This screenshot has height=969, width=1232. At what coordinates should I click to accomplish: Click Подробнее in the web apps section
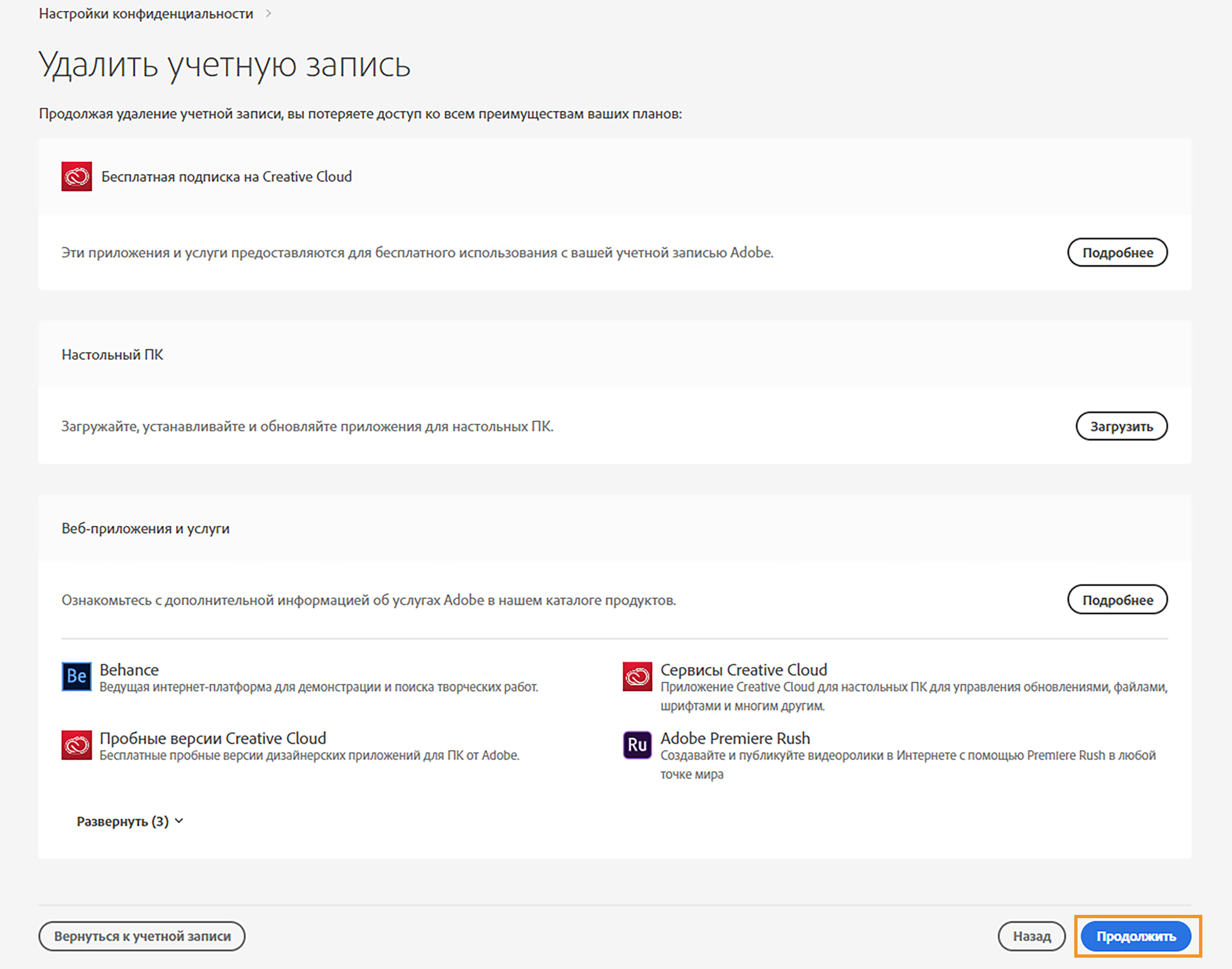coord(1117,600)
